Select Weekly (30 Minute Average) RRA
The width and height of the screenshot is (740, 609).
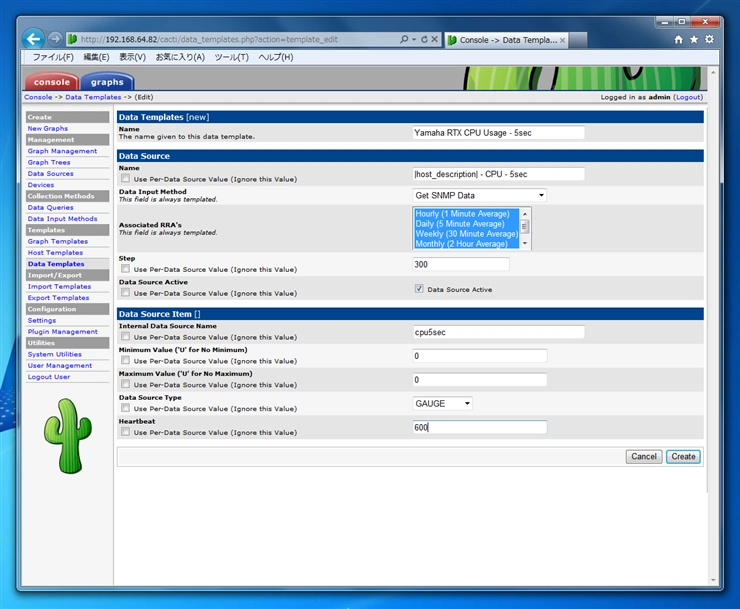466,234
